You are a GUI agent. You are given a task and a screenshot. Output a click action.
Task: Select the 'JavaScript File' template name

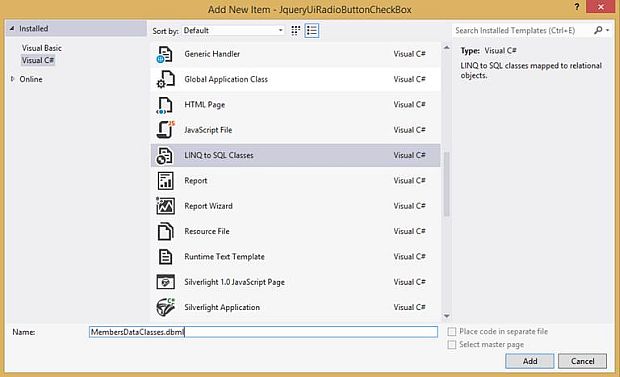pos(208,130)
